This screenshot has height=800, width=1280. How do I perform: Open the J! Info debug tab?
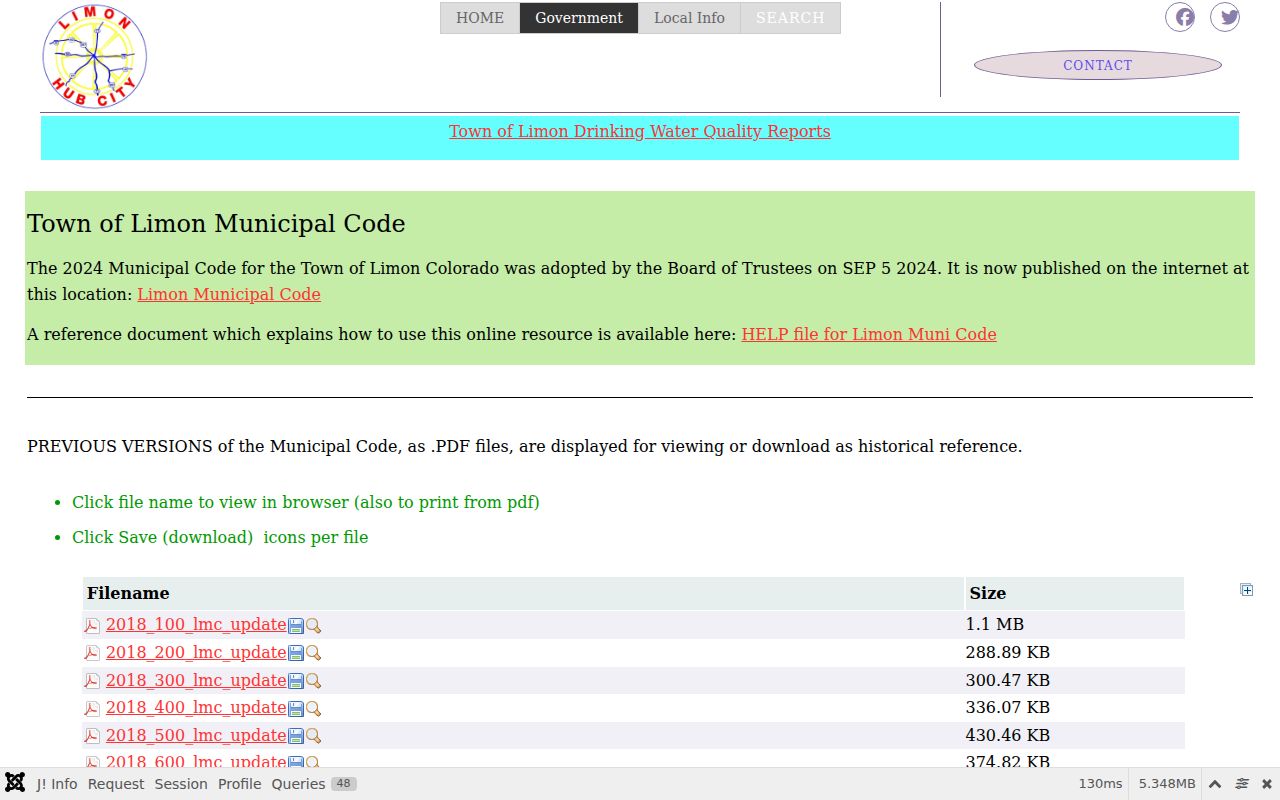click(x=57, y=784)
